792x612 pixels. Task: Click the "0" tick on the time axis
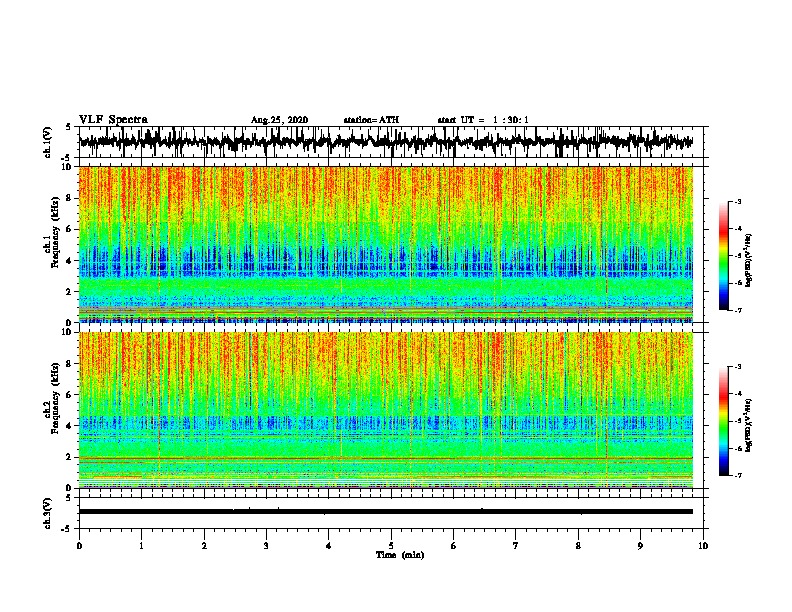pyautogui.click(x=79, y=545)
